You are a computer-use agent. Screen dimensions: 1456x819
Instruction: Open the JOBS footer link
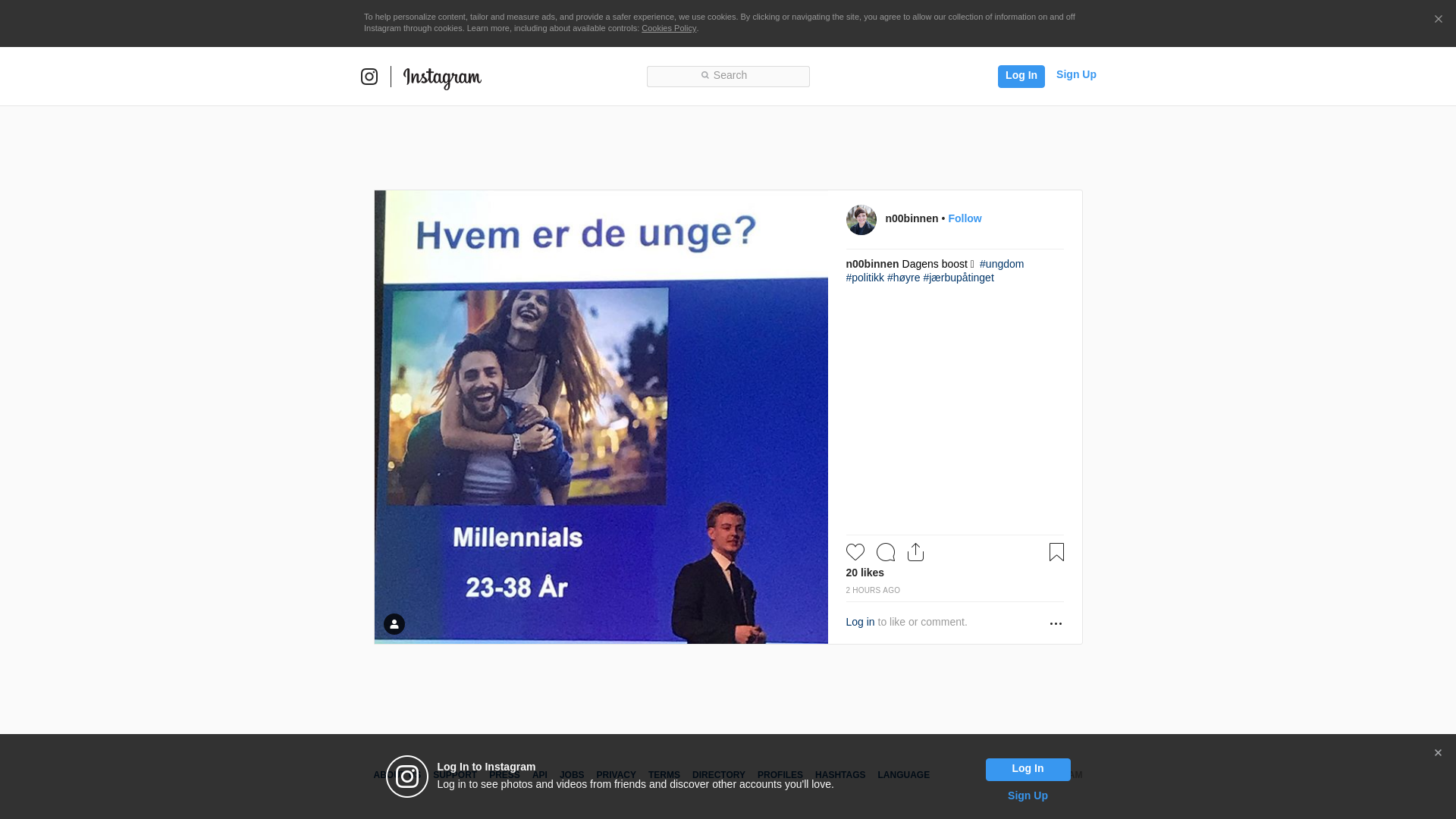[x=572, y=775]
